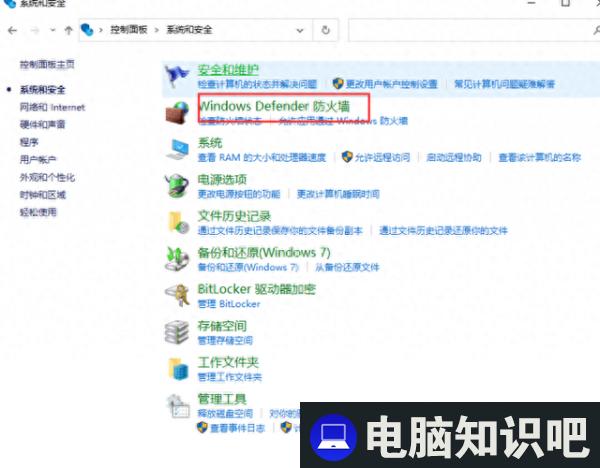Open BitLocker 驱动器加密 heading
Screen dimensions: 600x468
[x=256, y=289]
